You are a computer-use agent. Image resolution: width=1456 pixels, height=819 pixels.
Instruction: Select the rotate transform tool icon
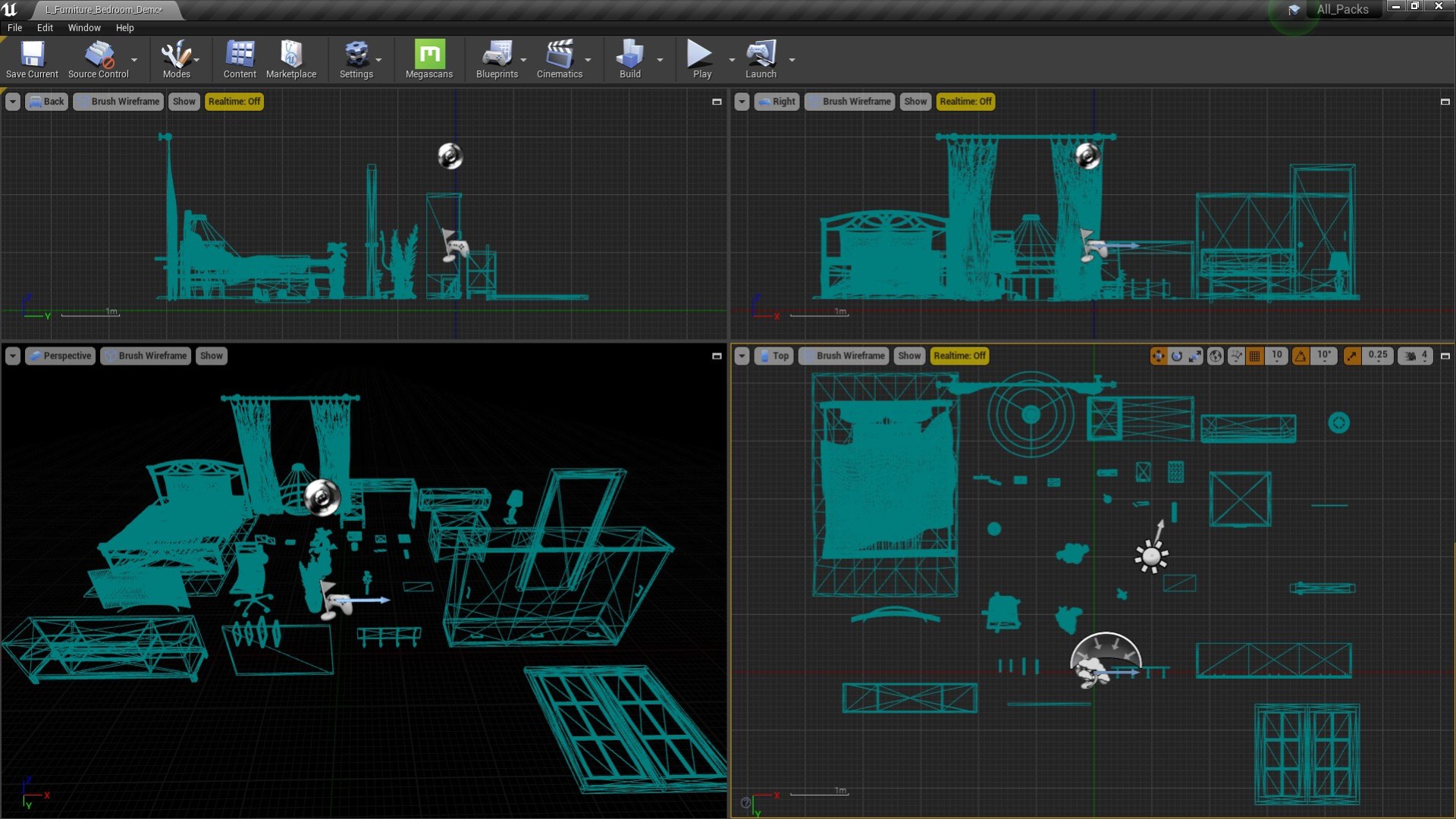[1177, 356]
